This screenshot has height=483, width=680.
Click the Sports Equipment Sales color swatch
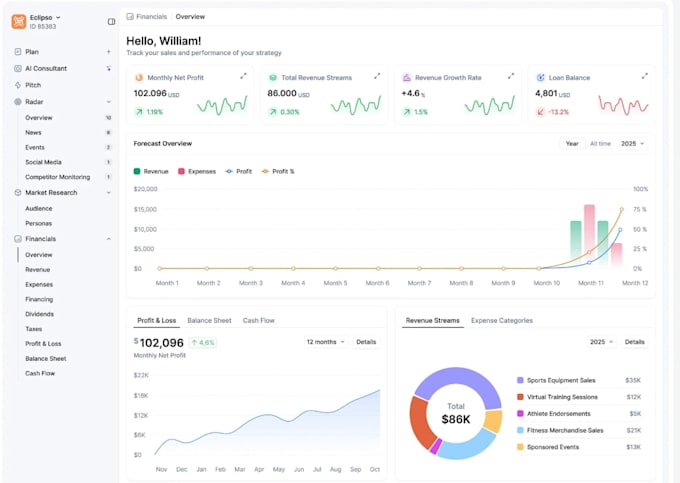point(520,380)
